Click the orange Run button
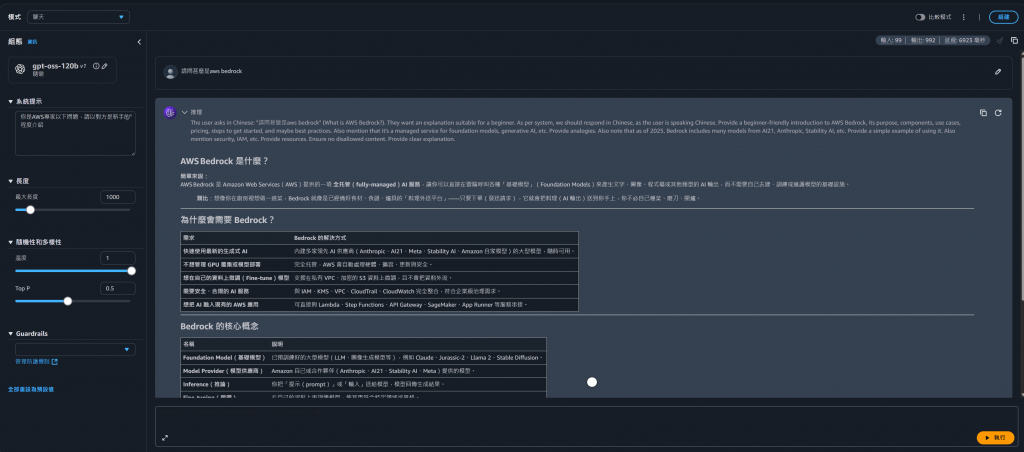Screen dimensions: 1024x452 (x=995, y=437)
